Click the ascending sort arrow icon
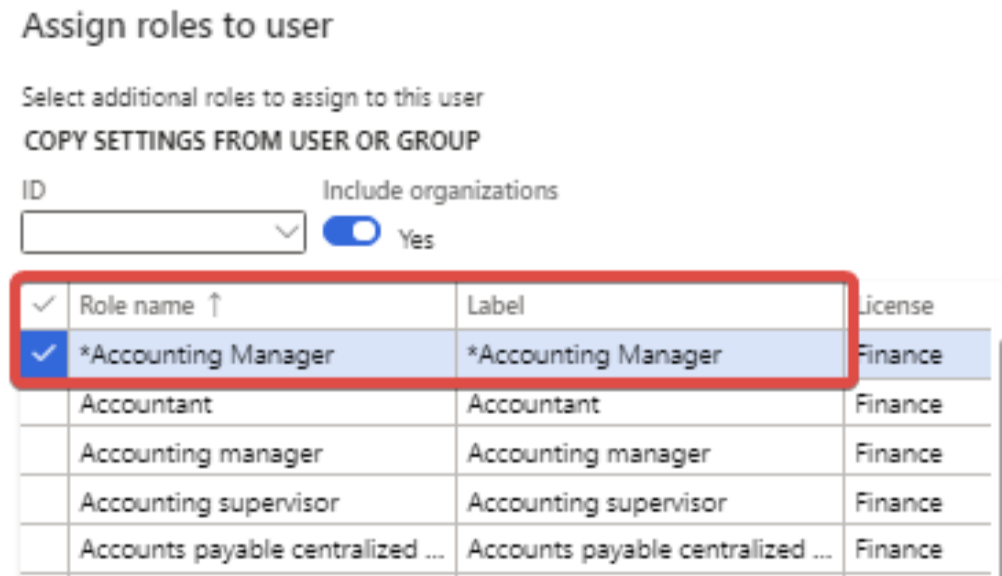1002x576 pixels. pyautogui.click(x=213, y=306)
